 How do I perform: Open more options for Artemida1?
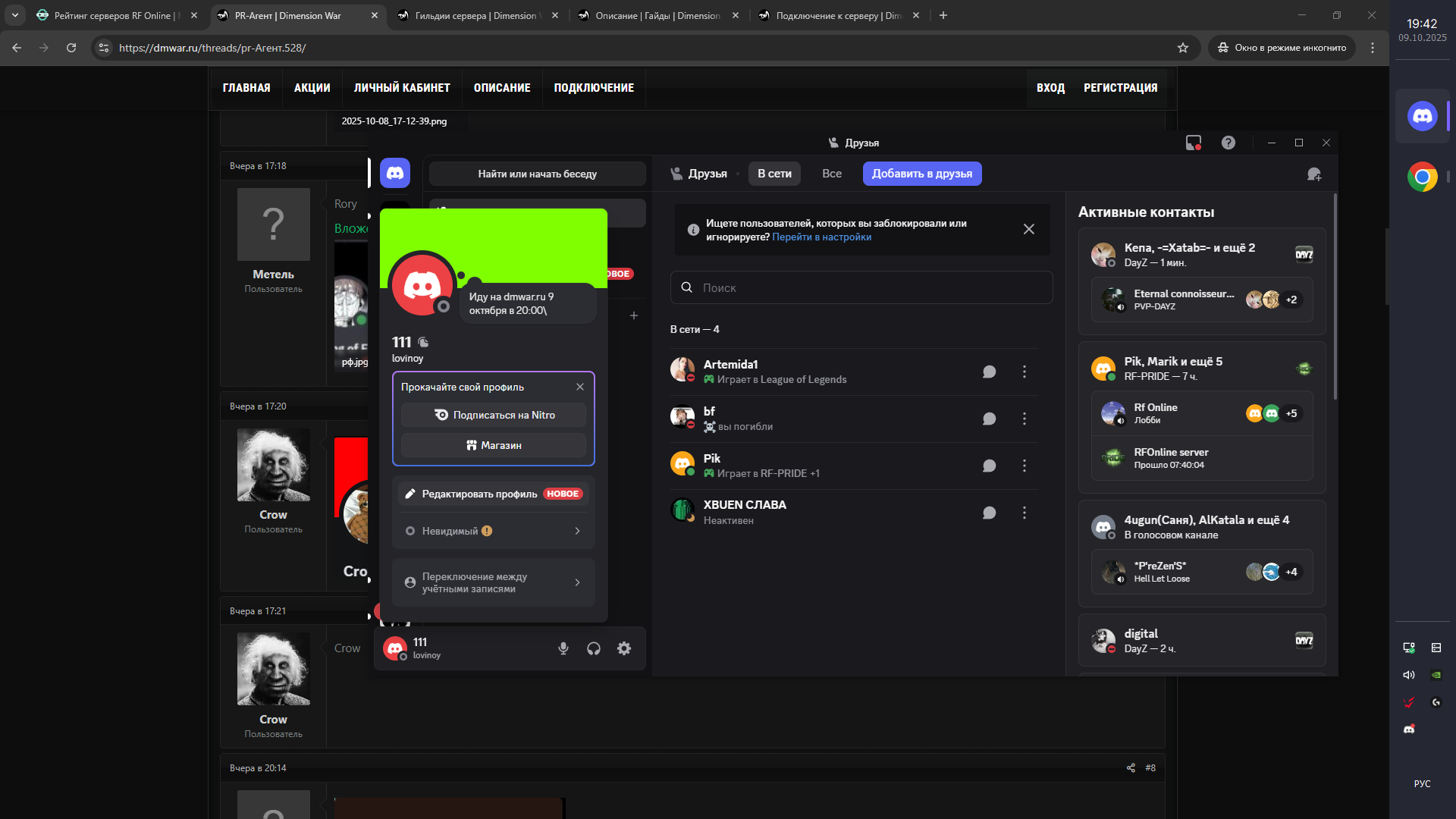(x=1025, y=372)
